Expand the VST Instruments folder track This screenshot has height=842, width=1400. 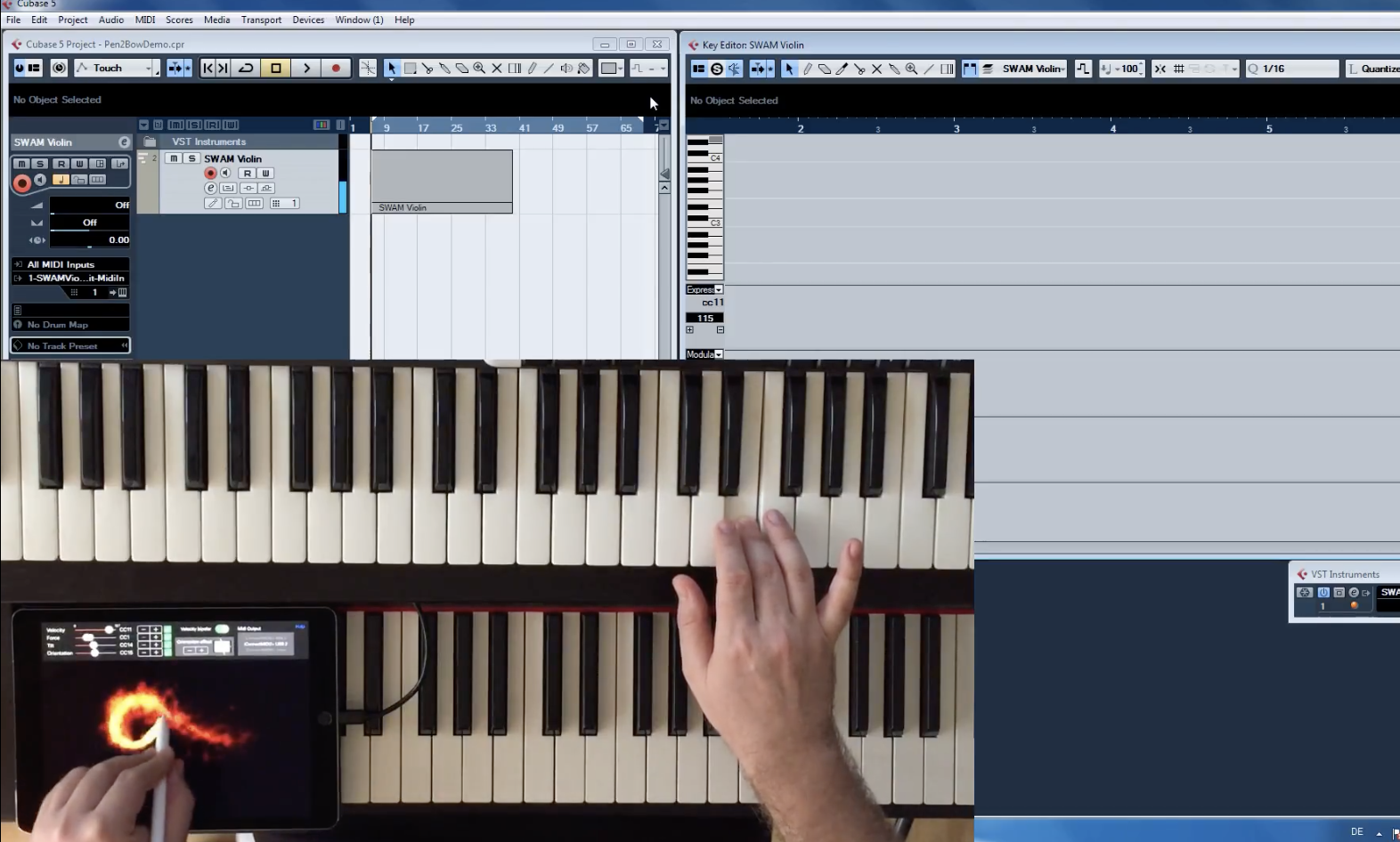click(x=150, y=142)
